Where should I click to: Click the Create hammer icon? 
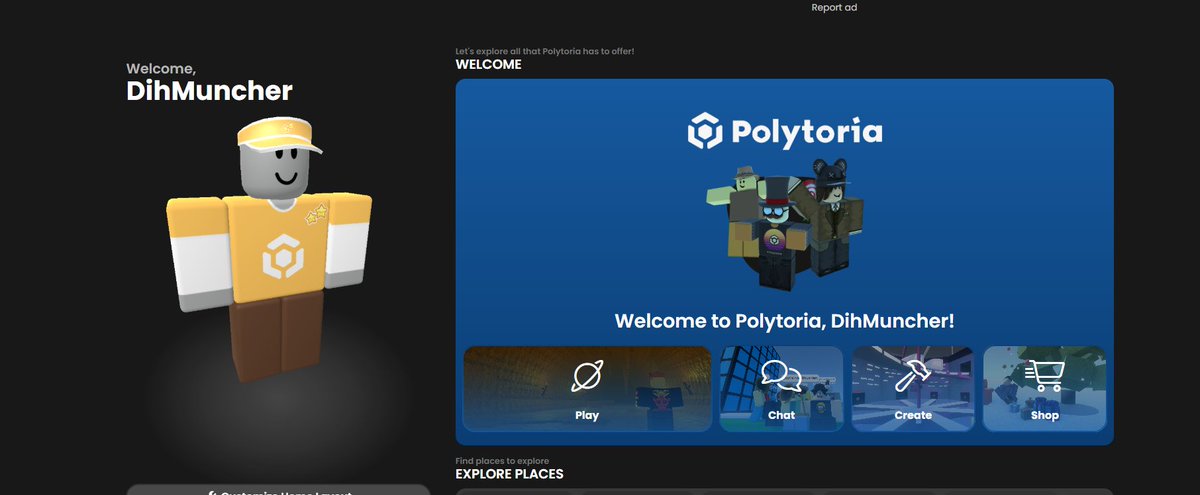pyautogui.click(x=913, y=376)
